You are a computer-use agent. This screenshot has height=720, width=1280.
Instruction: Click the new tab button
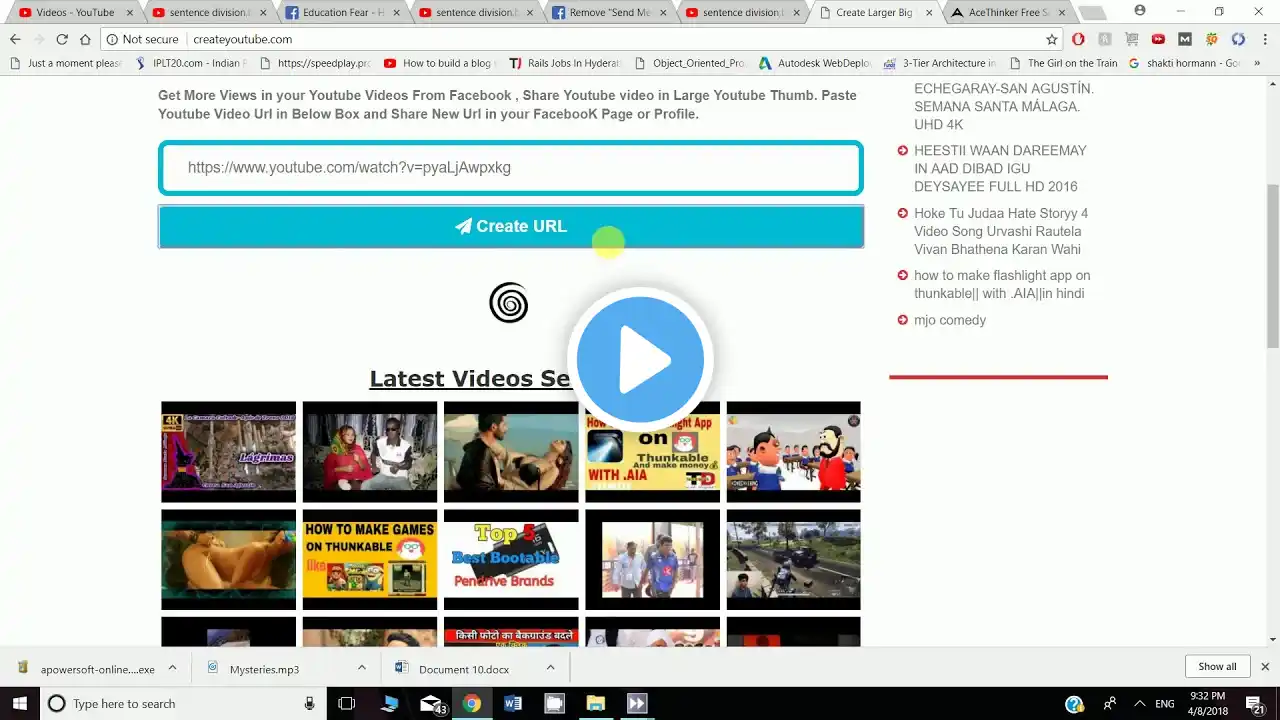1093,13
